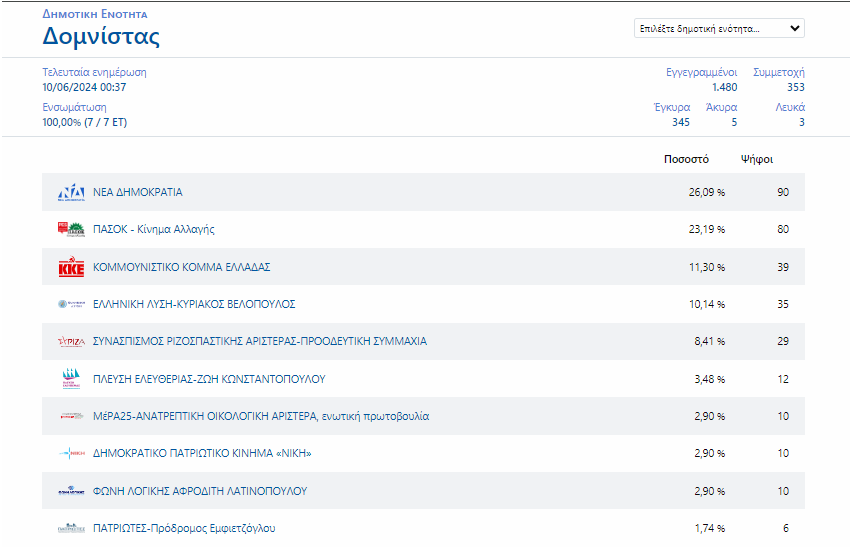Click the 11,30 % percentage value

pyautogui.click(x=707, y=267)
